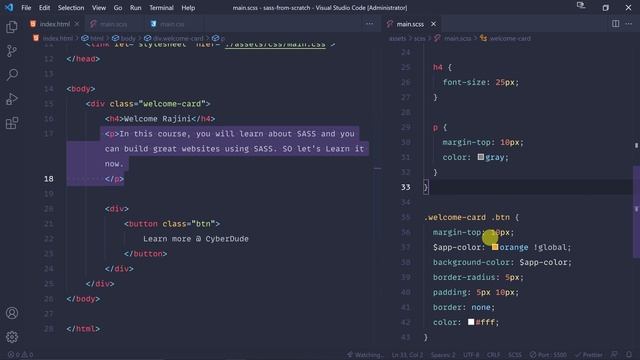This screenshot has width=640, height=360.
Task: Open the Terminal menu
Action: tap(161, 8)
